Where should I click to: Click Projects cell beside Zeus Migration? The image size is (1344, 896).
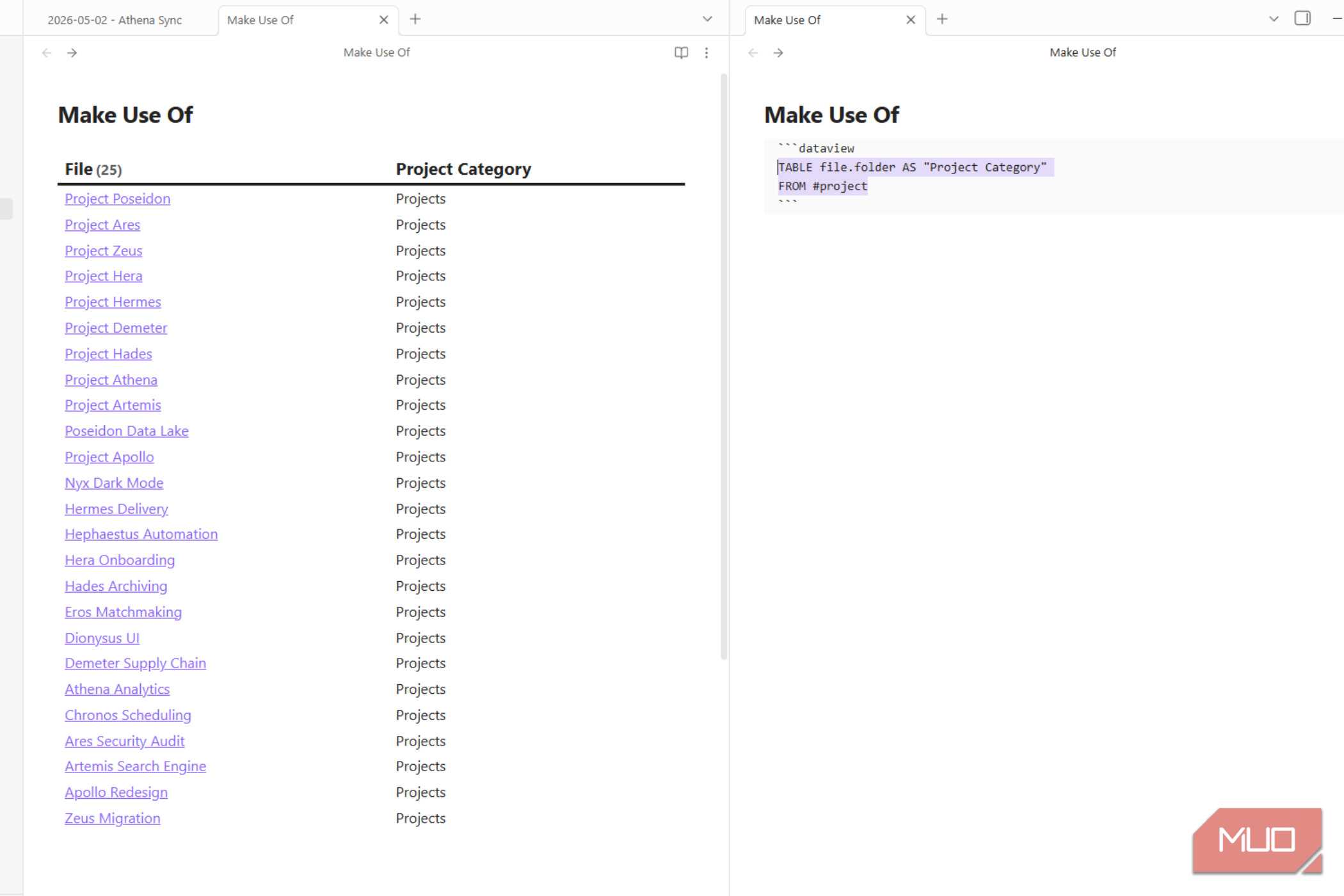pyautogui.click(x=420, y=819)
